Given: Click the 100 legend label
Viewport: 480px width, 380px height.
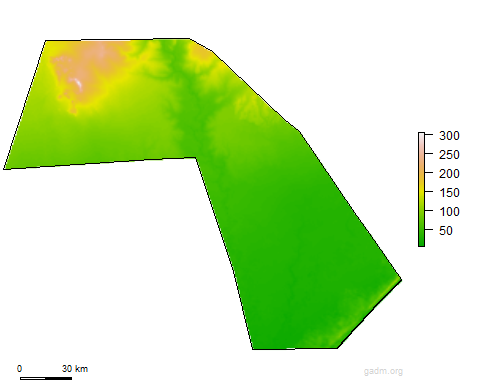Looking at the screenshot, I should coord(449,212).
